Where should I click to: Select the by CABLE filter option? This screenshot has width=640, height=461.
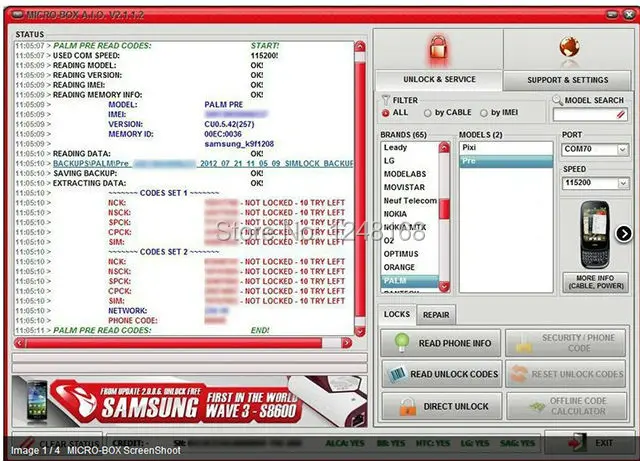[x=427, y=113]
